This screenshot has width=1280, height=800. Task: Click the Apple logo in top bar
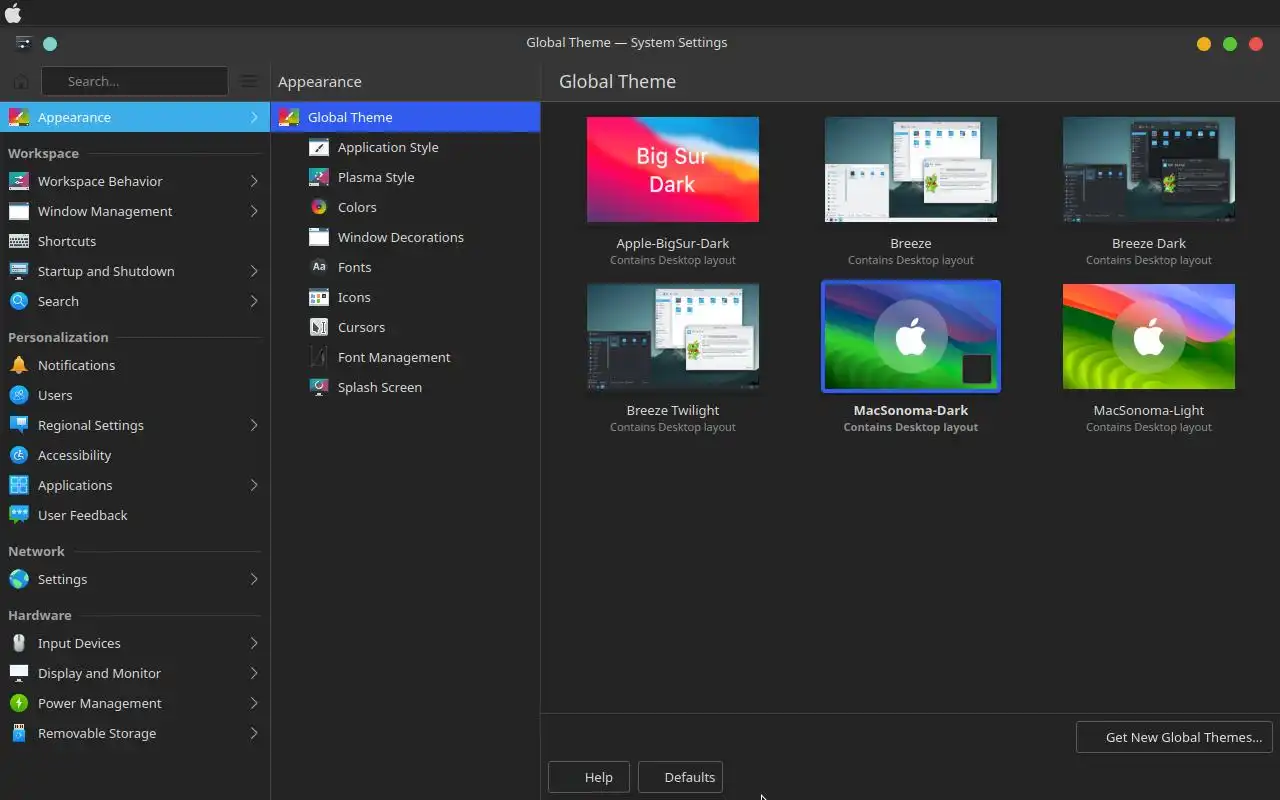[13, 13]
